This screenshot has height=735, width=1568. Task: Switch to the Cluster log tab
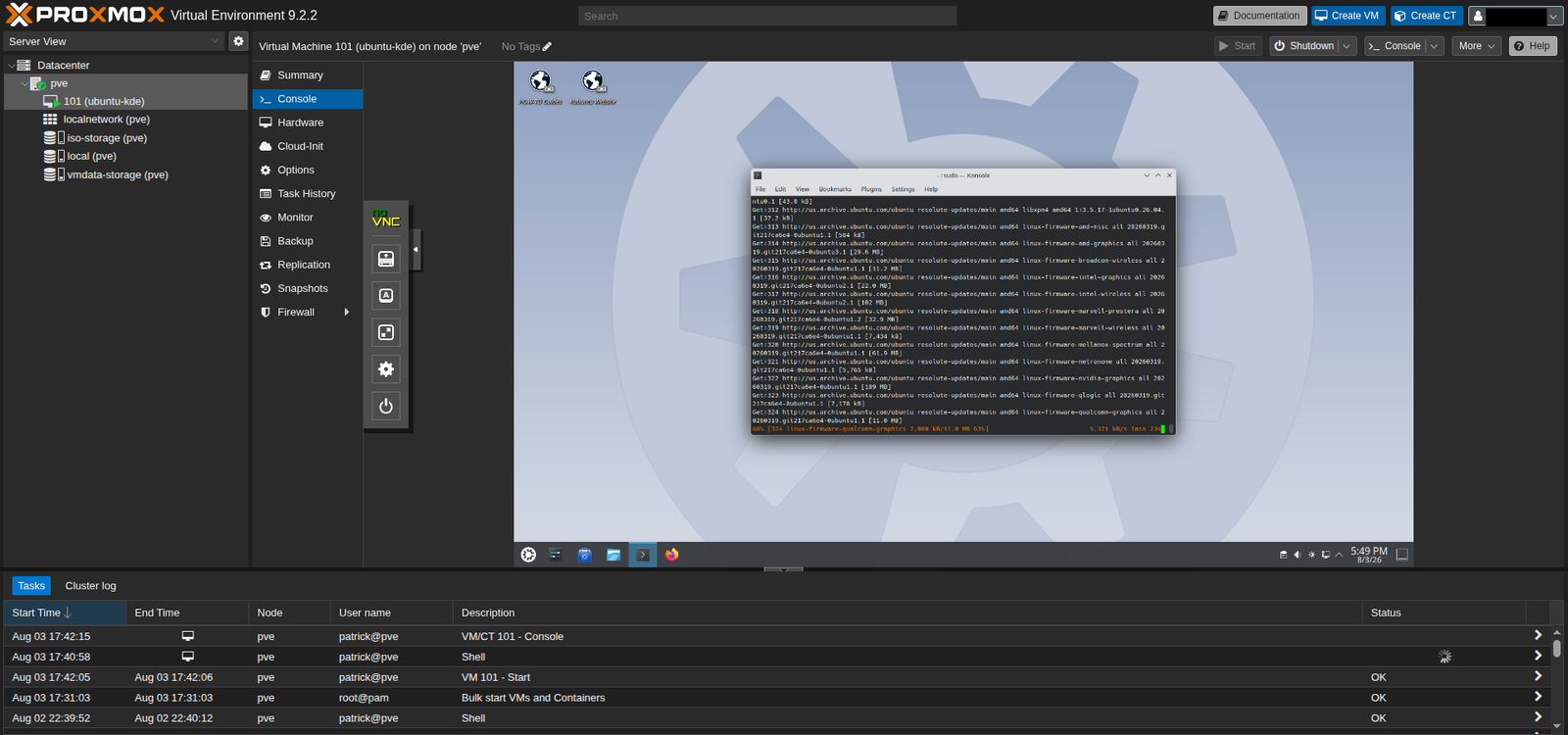tap(90, 586)
